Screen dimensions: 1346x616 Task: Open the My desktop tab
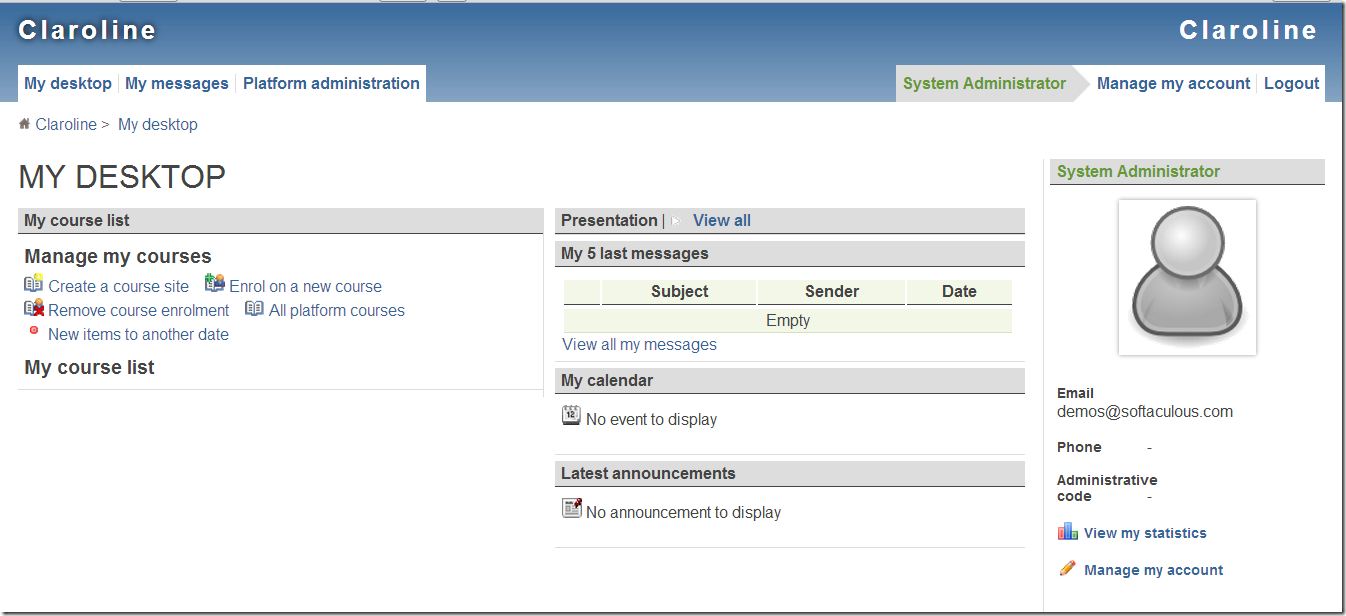point(68,84)
